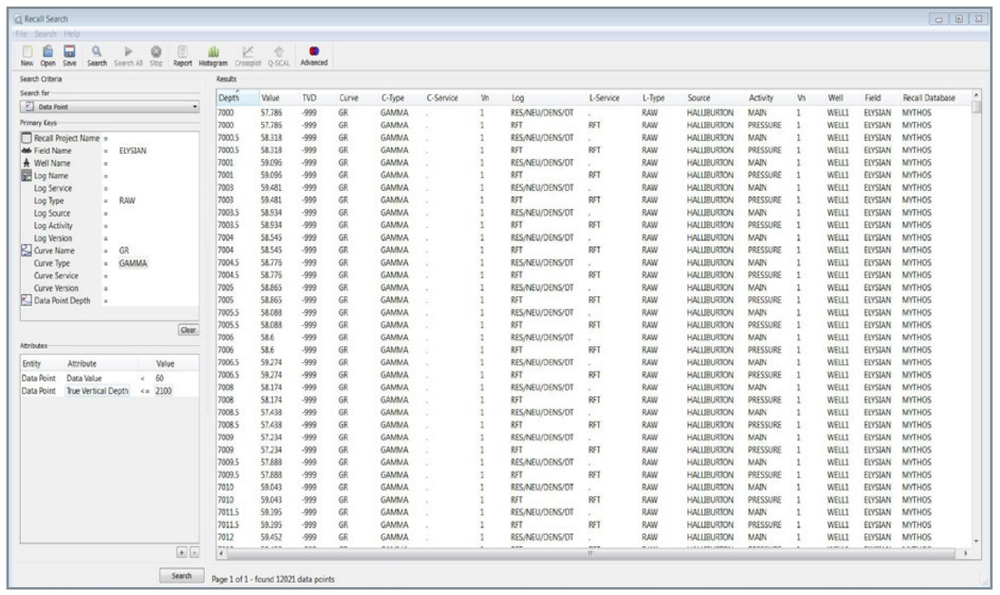This screenshot has width=1000, height=595.
Task: Click the L-Type column header
Action: pos(653,98)
